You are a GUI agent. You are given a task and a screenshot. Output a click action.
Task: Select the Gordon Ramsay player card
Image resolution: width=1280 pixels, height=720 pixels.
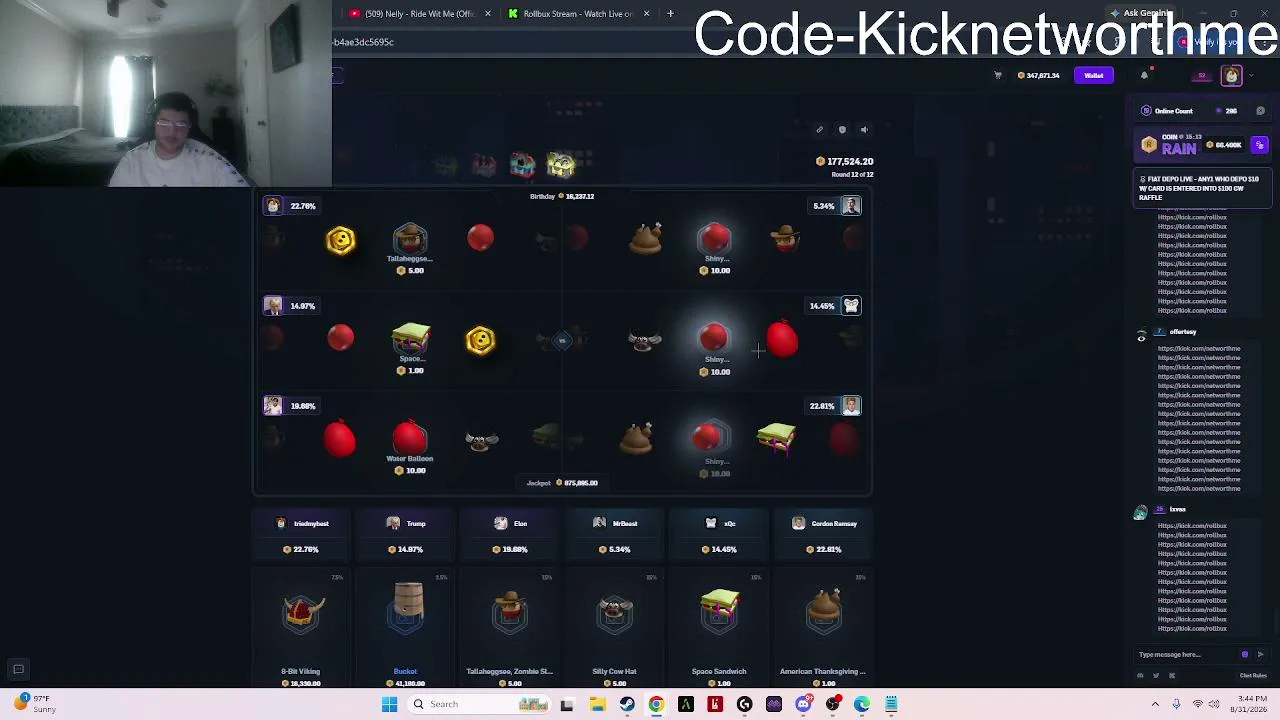pos(824,536)
